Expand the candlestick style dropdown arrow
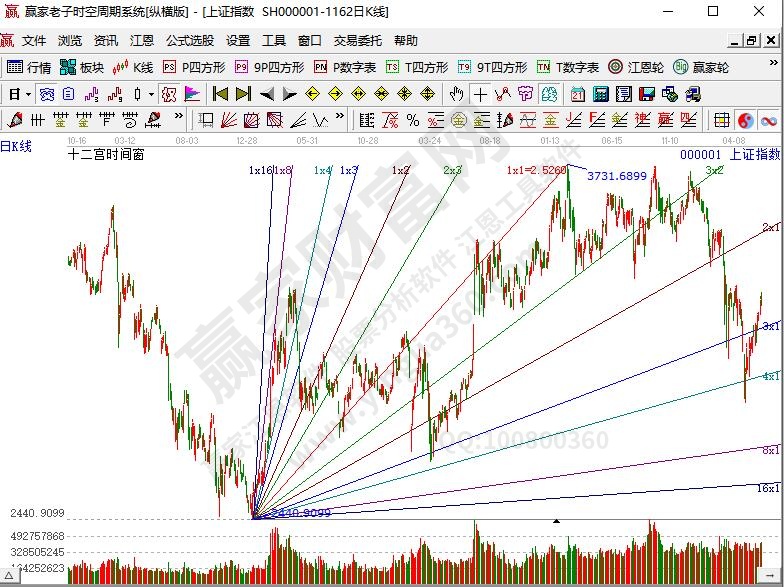Screen dimensions: 784x587 pyautogui.click(x=151, y=94)
